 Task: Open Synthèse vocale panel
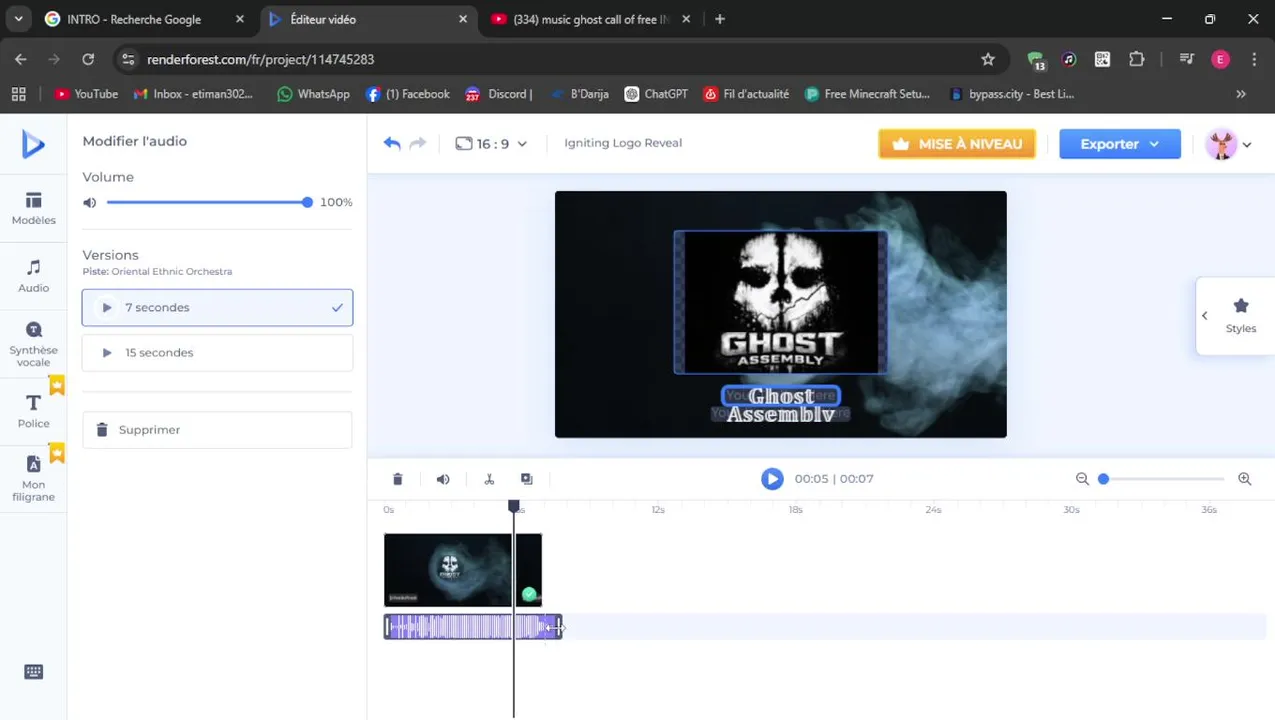point(33,344)
